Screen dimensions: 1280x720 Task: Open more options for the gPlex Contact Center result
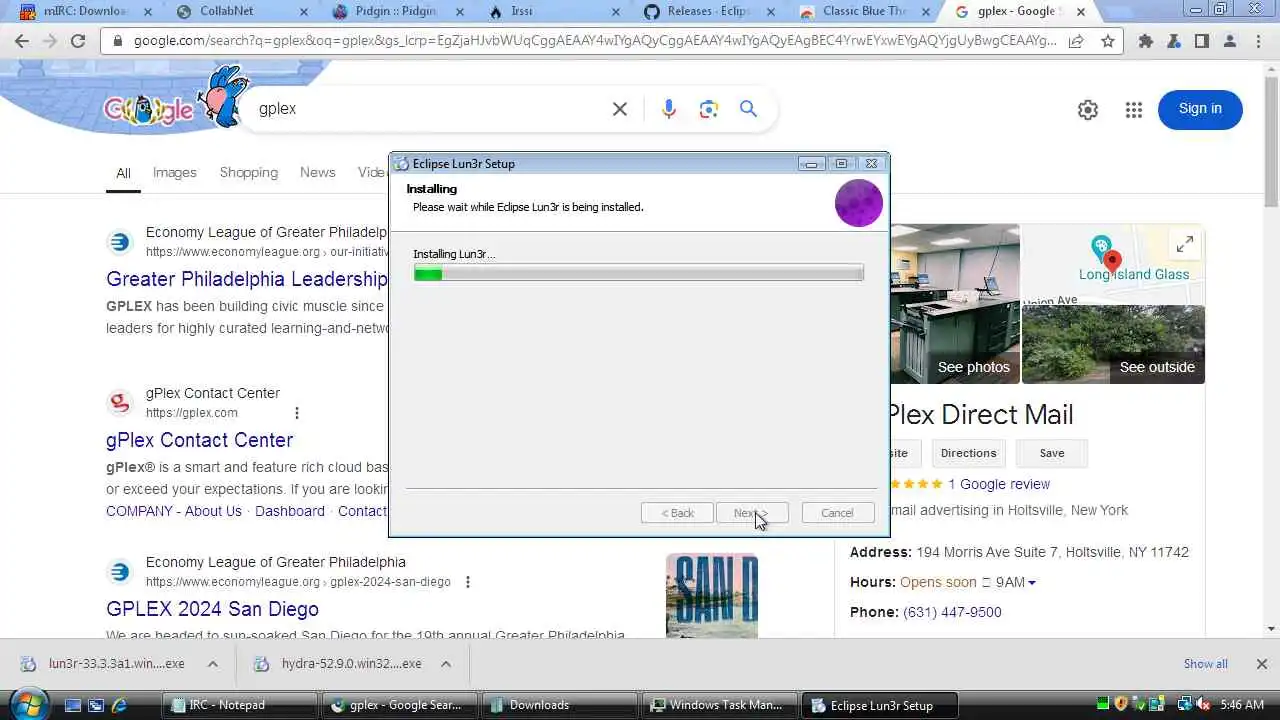(x=296, y=413)
